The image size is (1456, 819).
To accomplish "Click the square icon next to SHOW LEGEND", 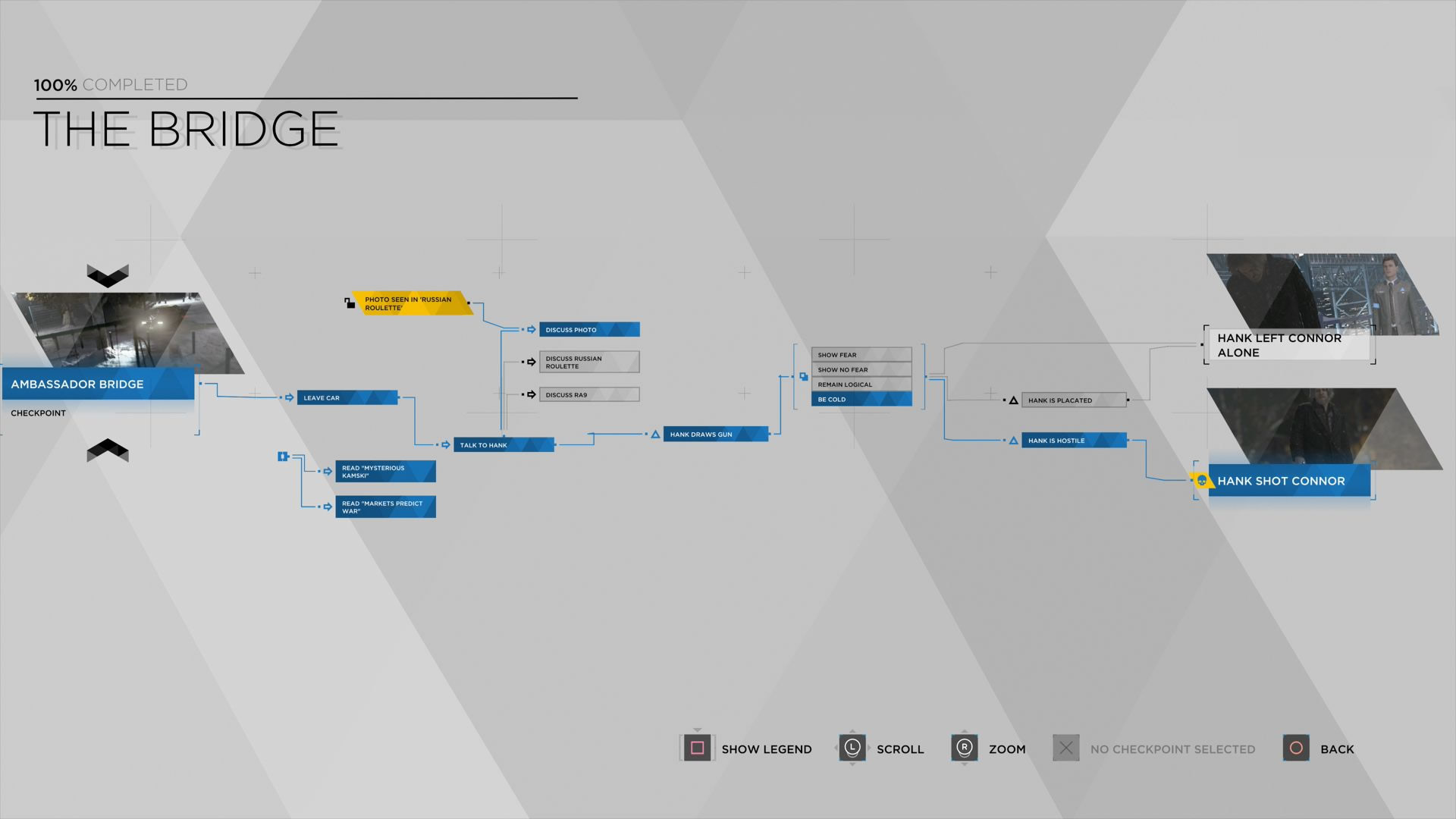I will point(697,749).
